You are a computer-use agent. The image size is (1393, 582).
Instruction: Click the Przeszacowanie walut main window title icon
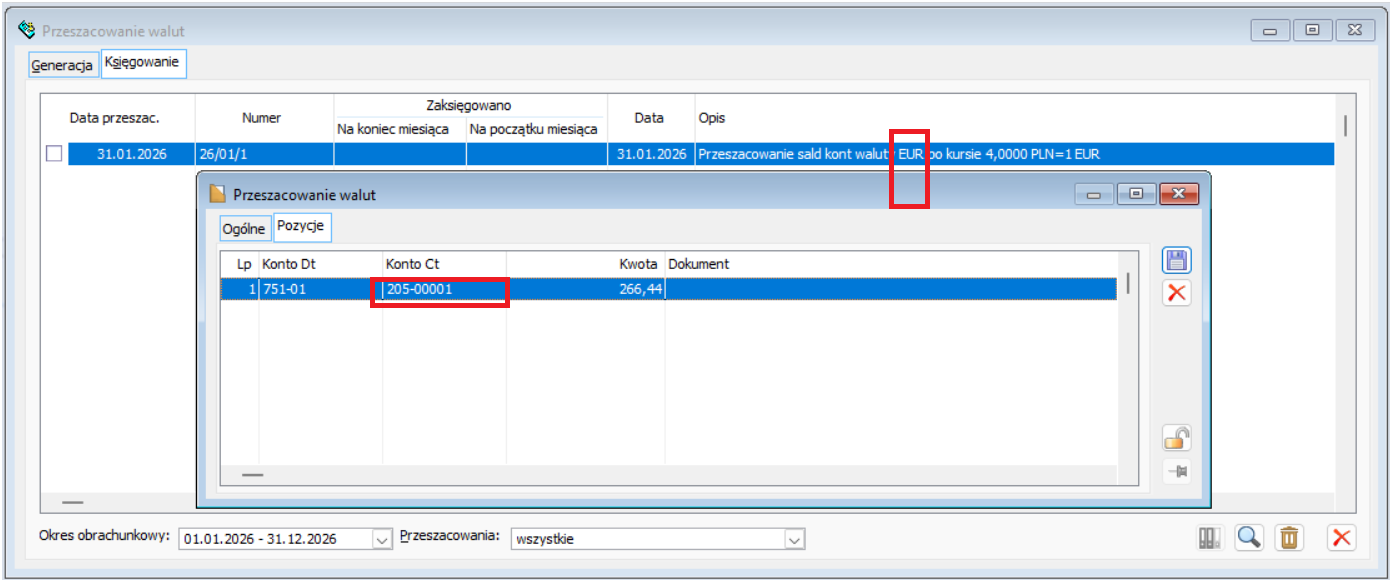coord(28,30)
